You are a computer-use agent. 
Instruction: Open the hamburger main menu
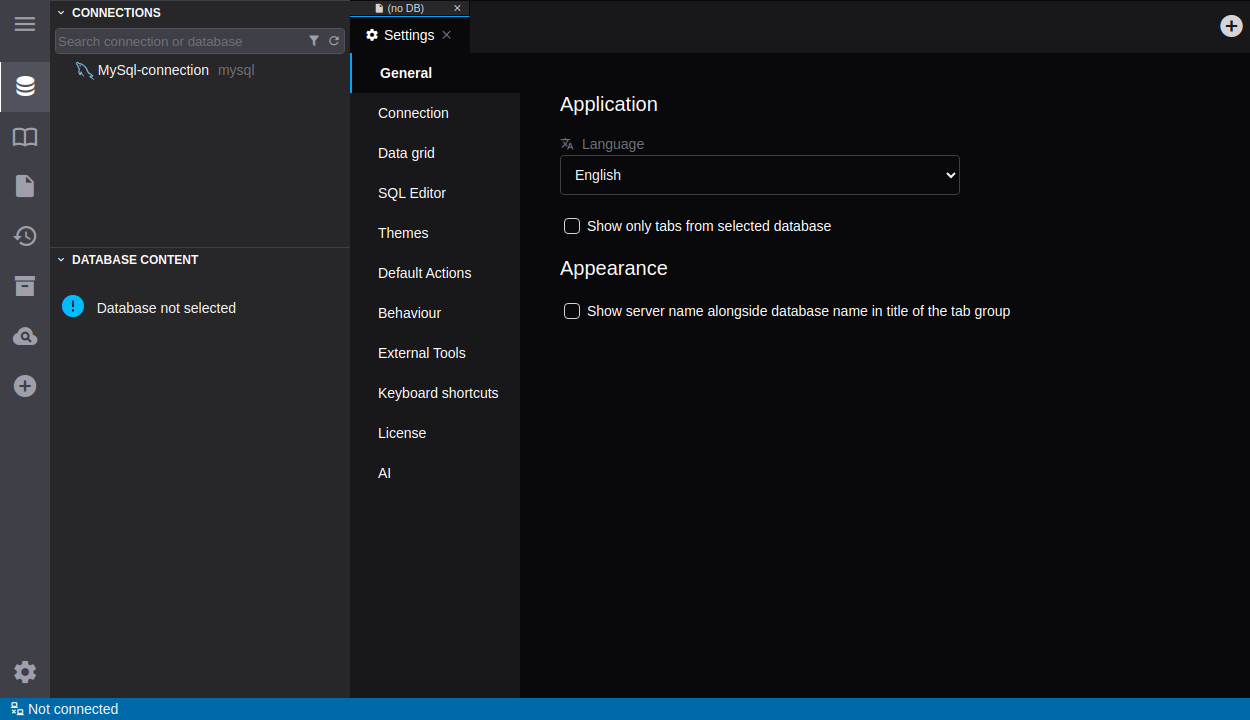pos(25,24)
